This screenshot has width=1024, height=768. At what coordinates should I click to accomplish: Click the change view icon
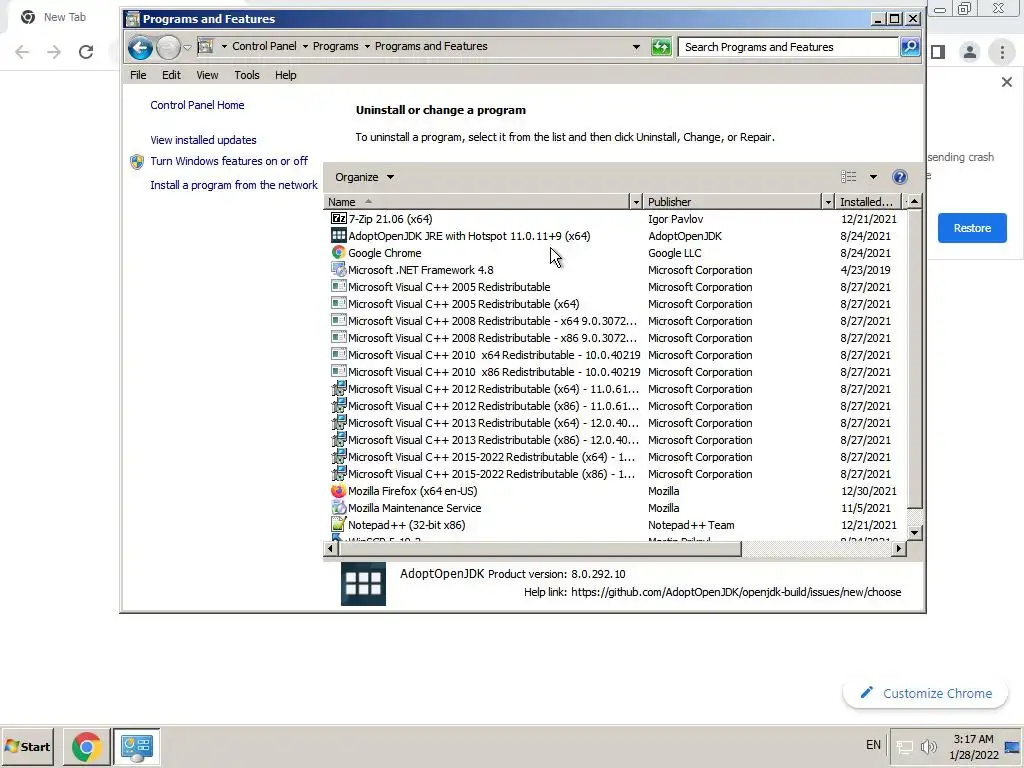[848, 177]
